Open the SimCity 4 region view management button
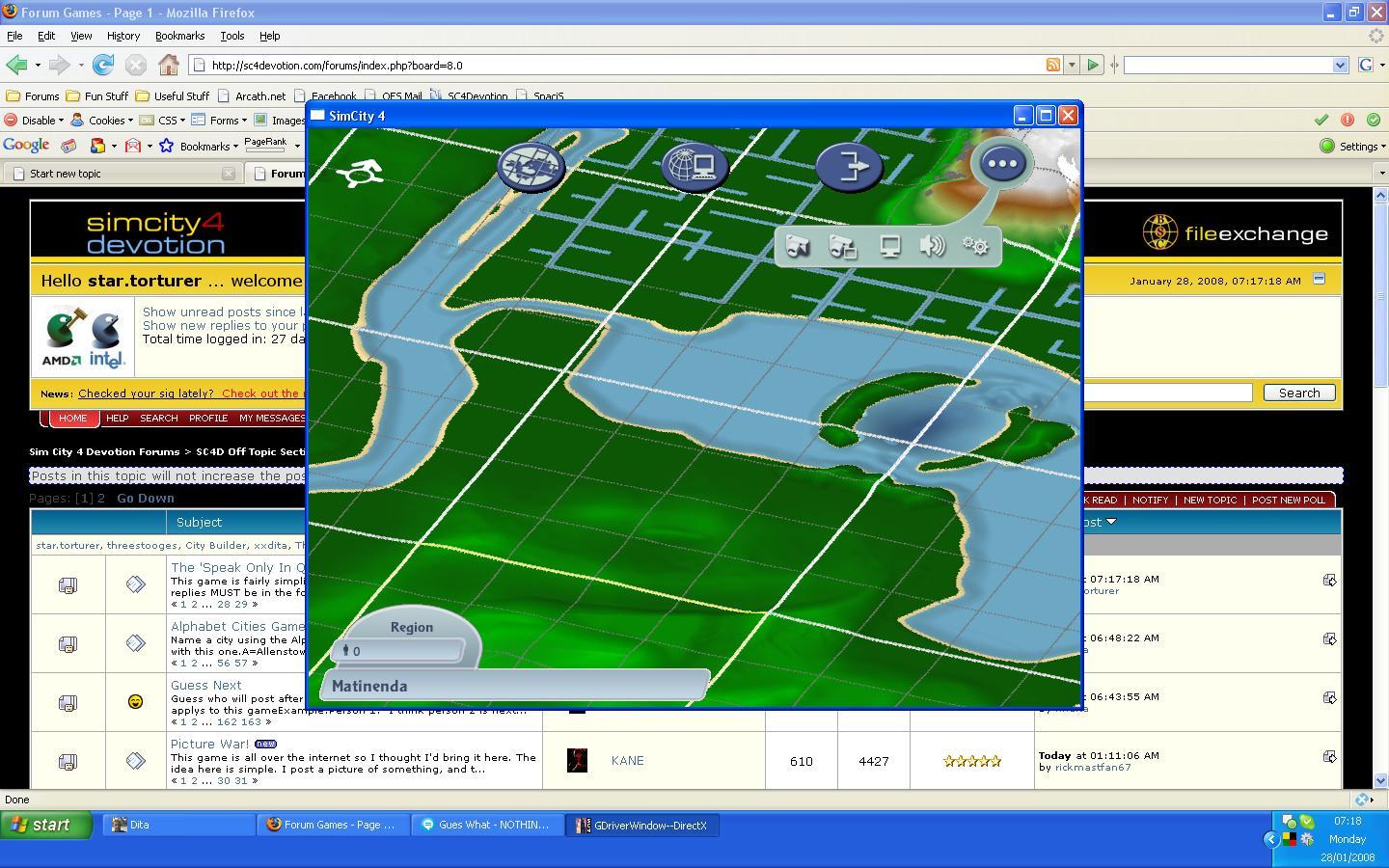The image size is (1389, 868). pyautogui.click(x=530, y=166)
